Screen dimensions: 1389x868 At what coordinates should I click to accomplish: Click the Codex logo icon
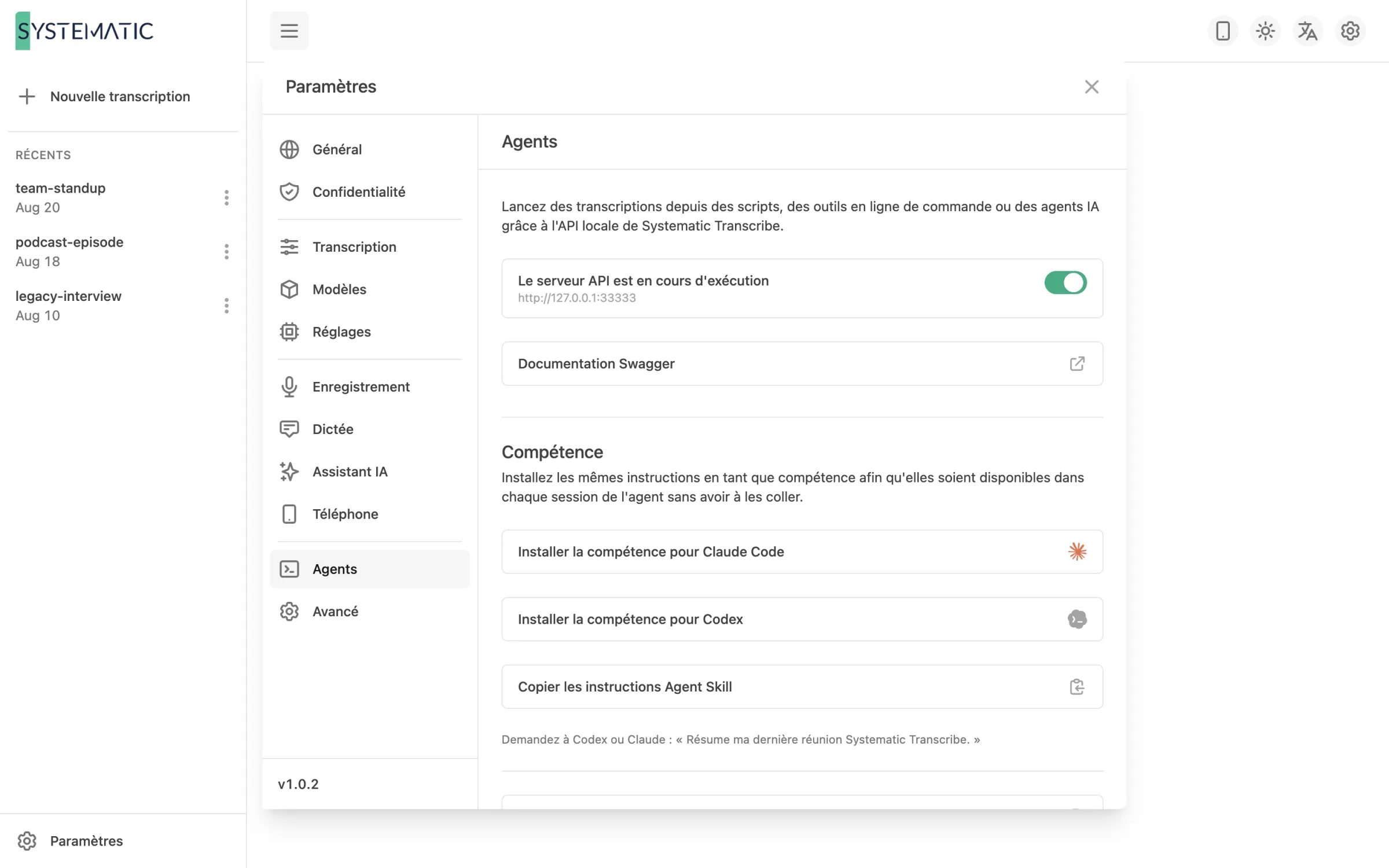click(1076, 619)
